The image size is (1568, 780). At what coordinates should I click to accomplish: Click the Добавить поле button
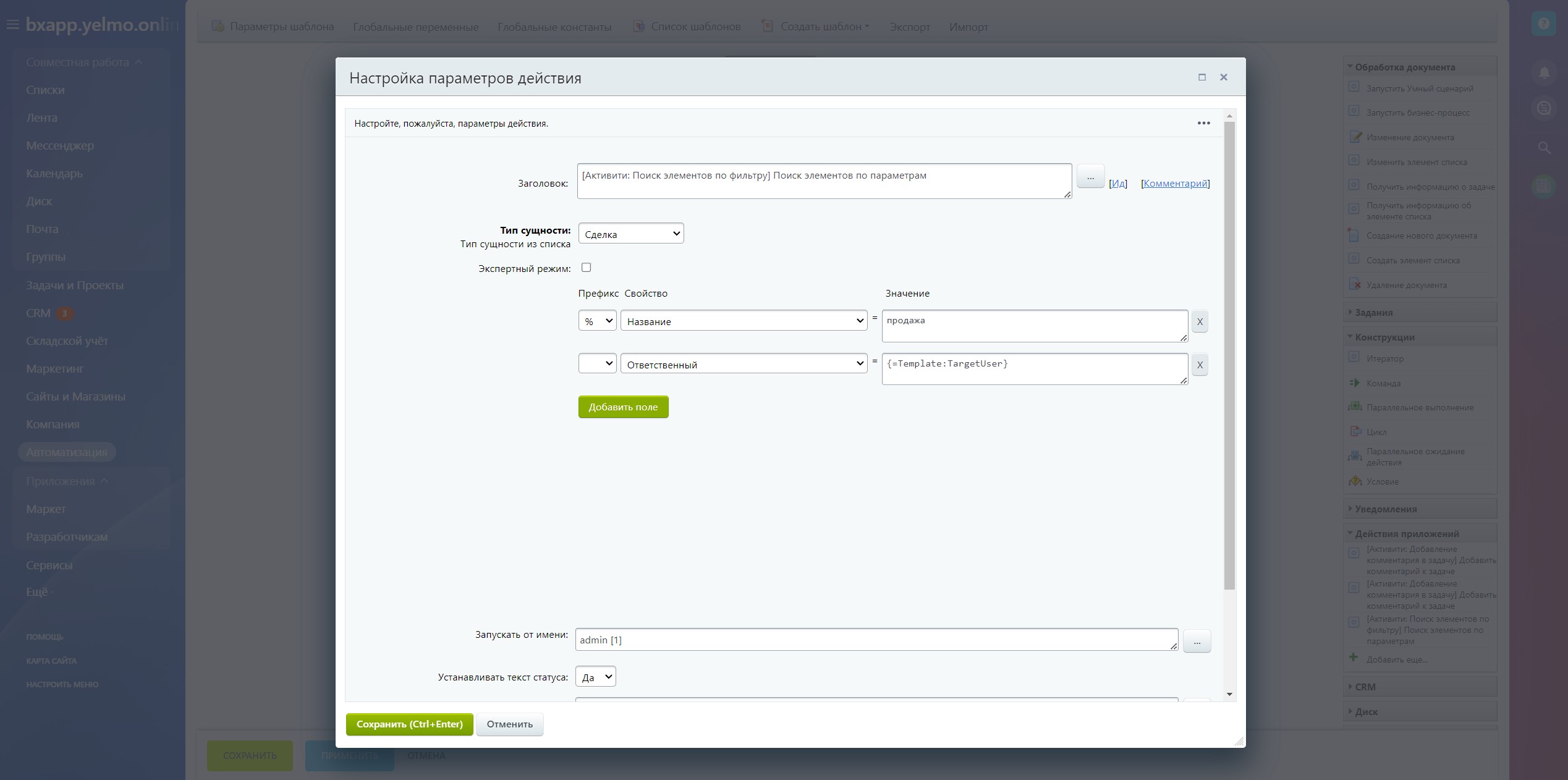(623, 407)
